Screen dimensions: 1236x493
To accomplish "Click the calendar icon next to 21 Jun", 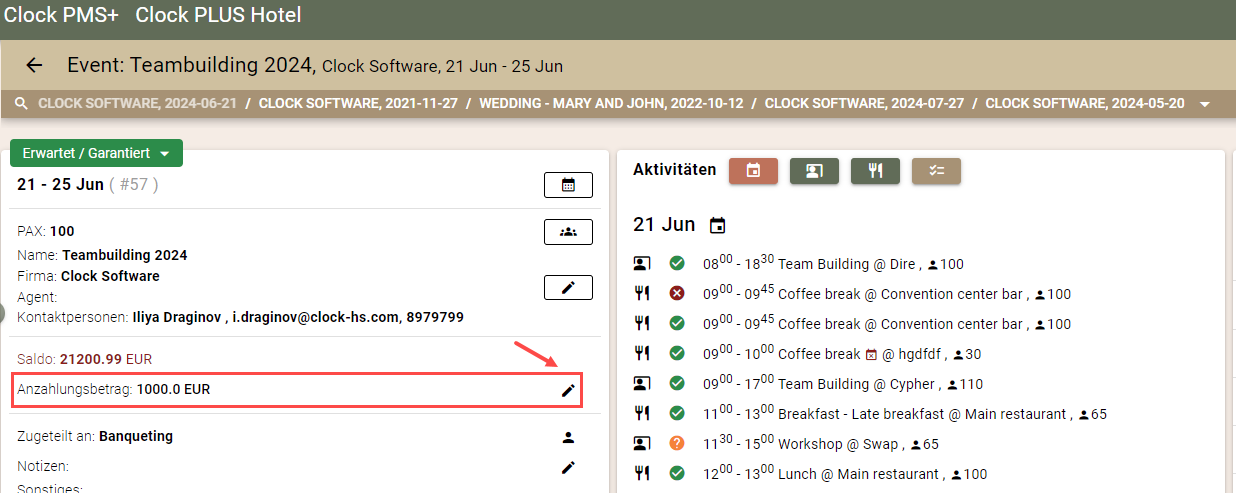I will [x=717, y=225].
